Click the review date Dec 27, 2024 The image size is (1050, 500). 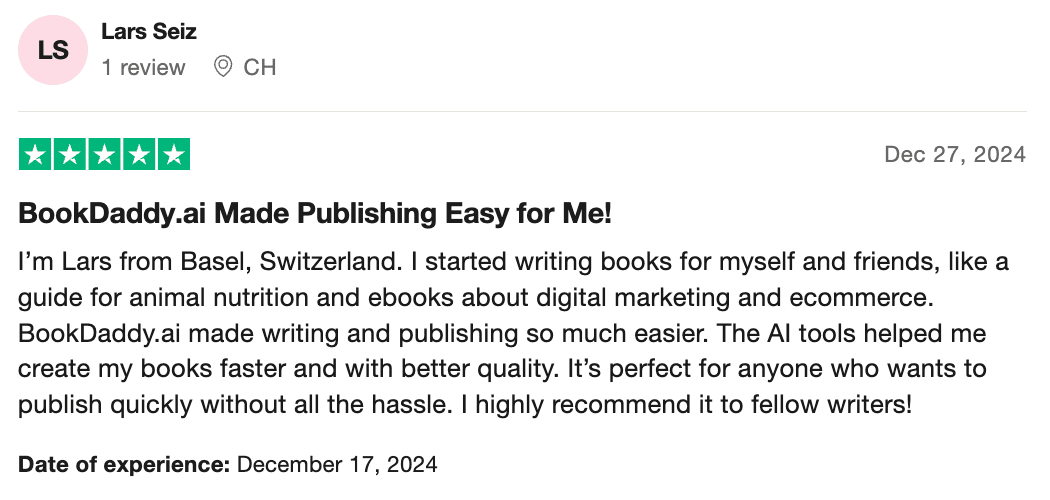(x=955, y=154)
